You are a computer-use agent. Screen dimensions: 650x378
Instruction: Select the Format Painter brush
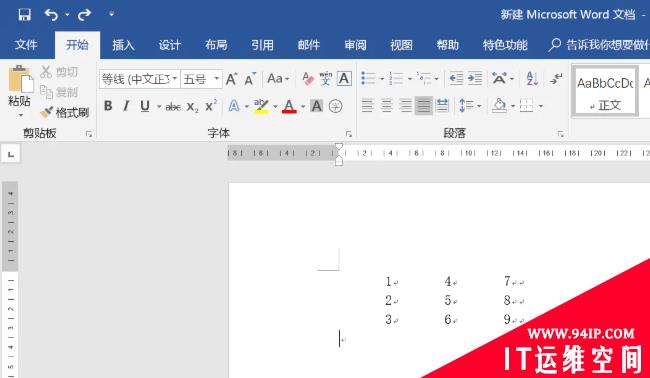[x=65, y=112]
